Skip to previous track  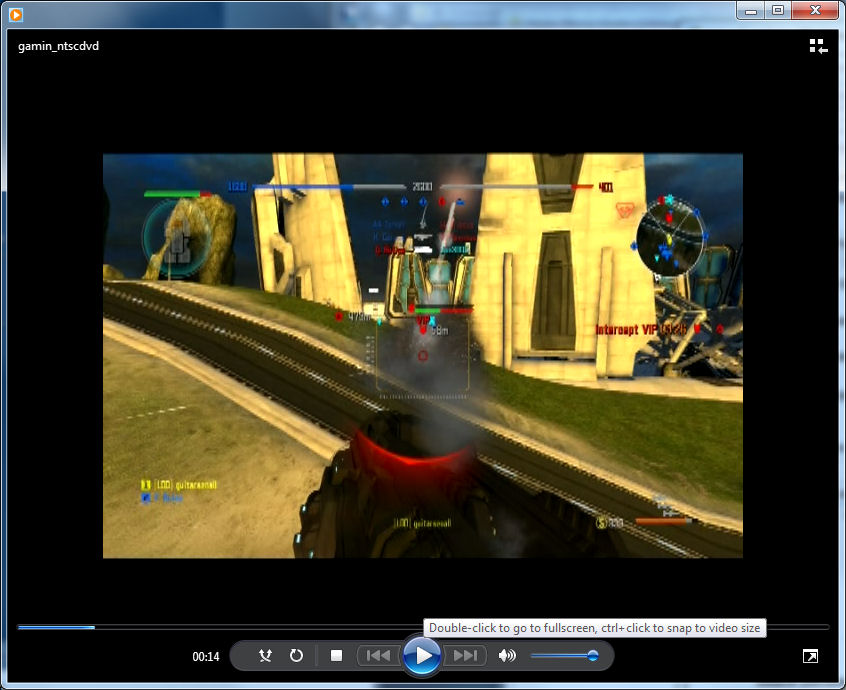pyautogui.click(x=379, y=655)
